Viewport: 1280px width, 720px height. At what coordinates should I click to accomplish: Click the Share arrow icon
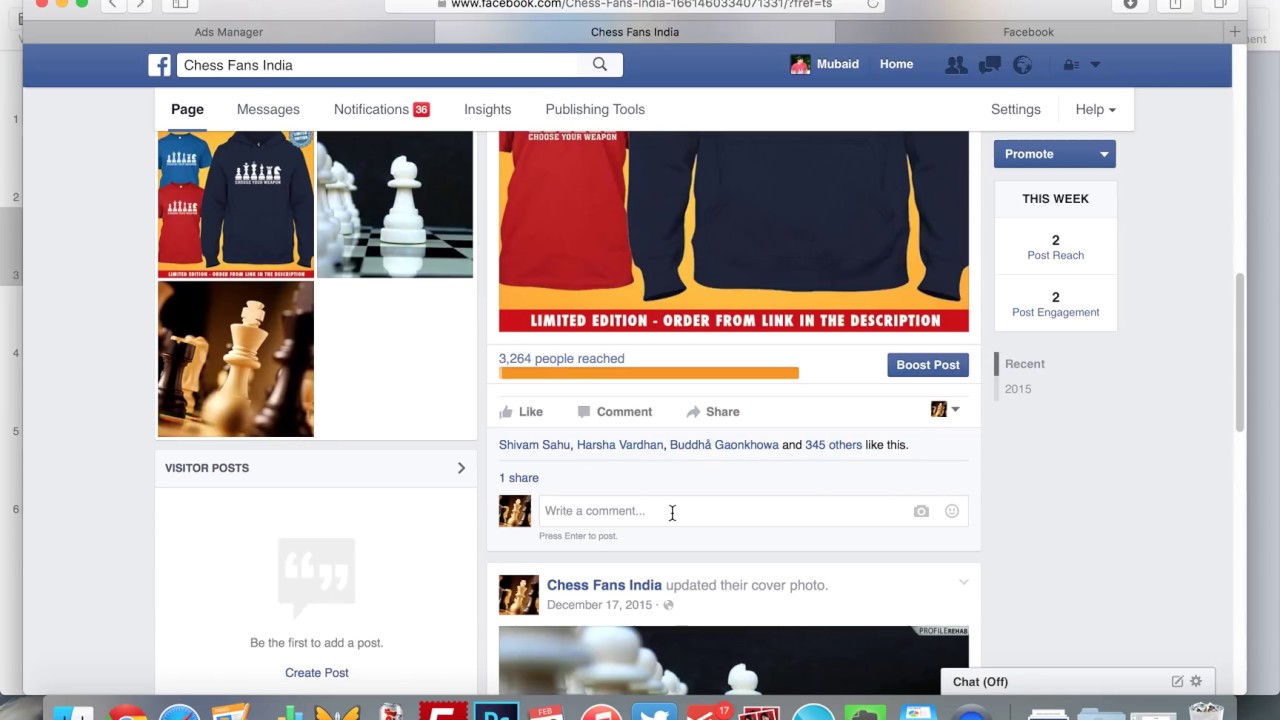click(693, 411)
